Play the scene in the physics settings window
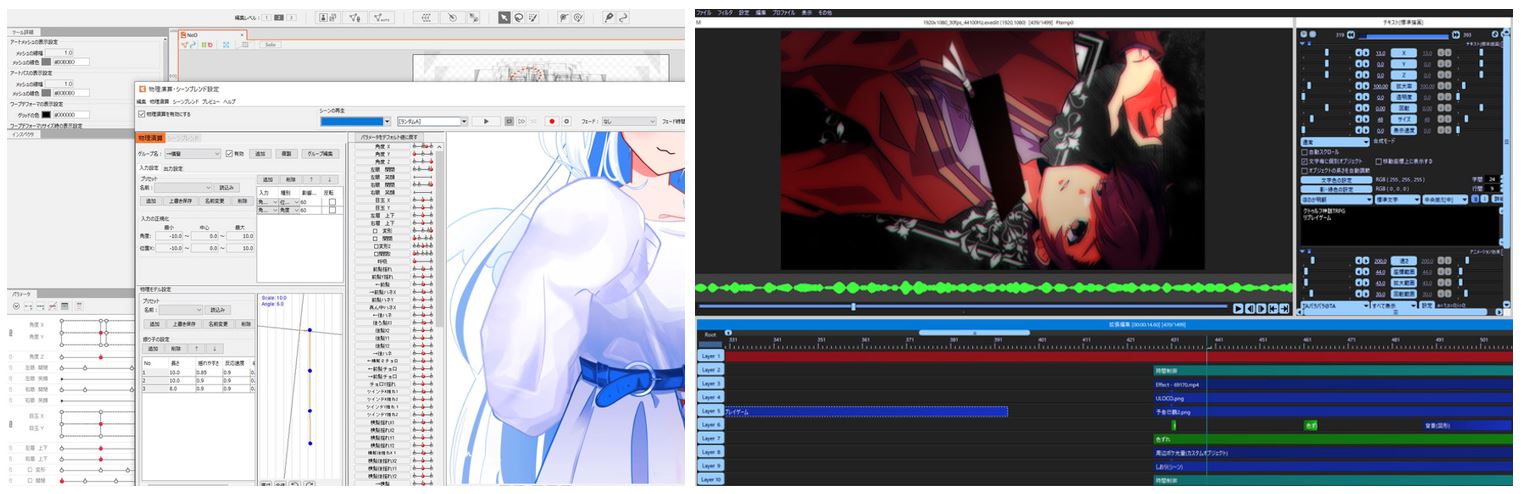The image size is (1523, 494). (486, 121)
